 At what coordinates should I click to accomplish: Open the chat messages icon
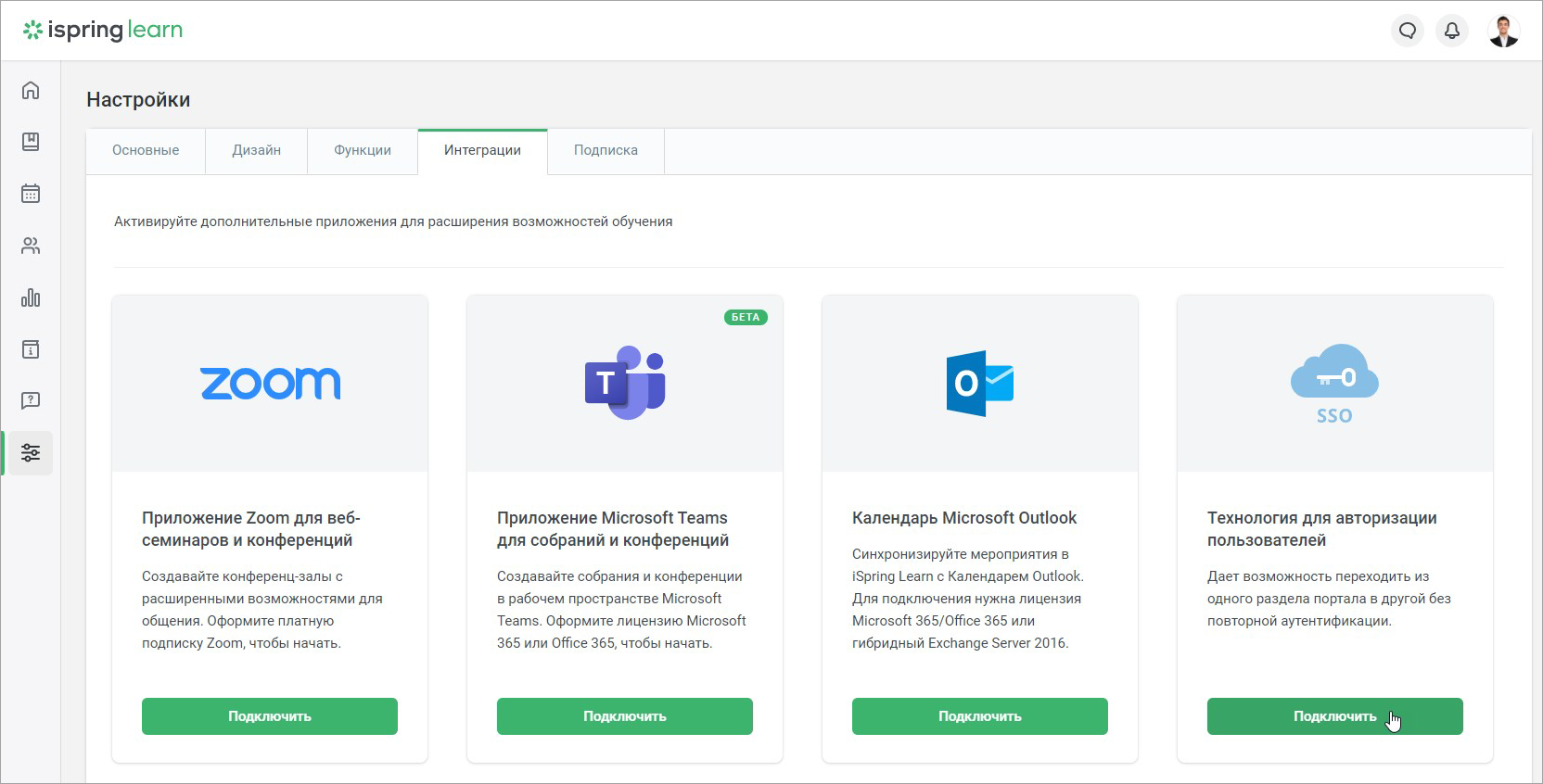[1408, 31]
